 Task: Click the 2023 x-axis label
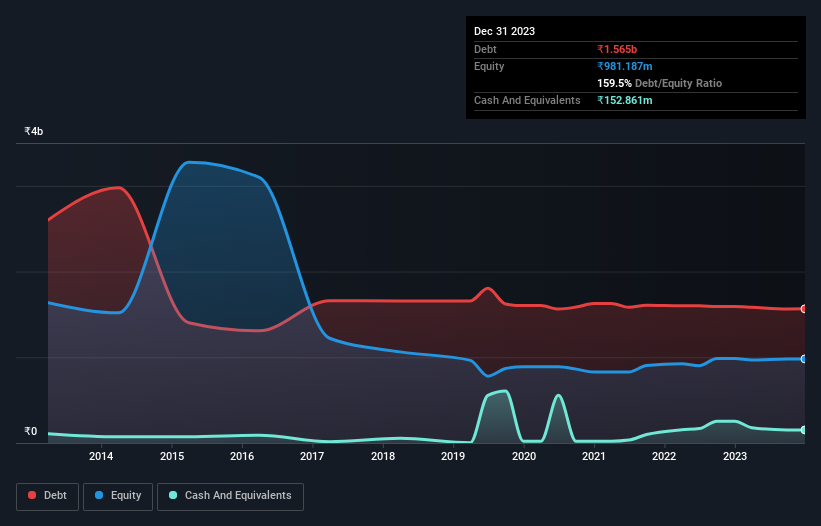click(x=735, y=456)
